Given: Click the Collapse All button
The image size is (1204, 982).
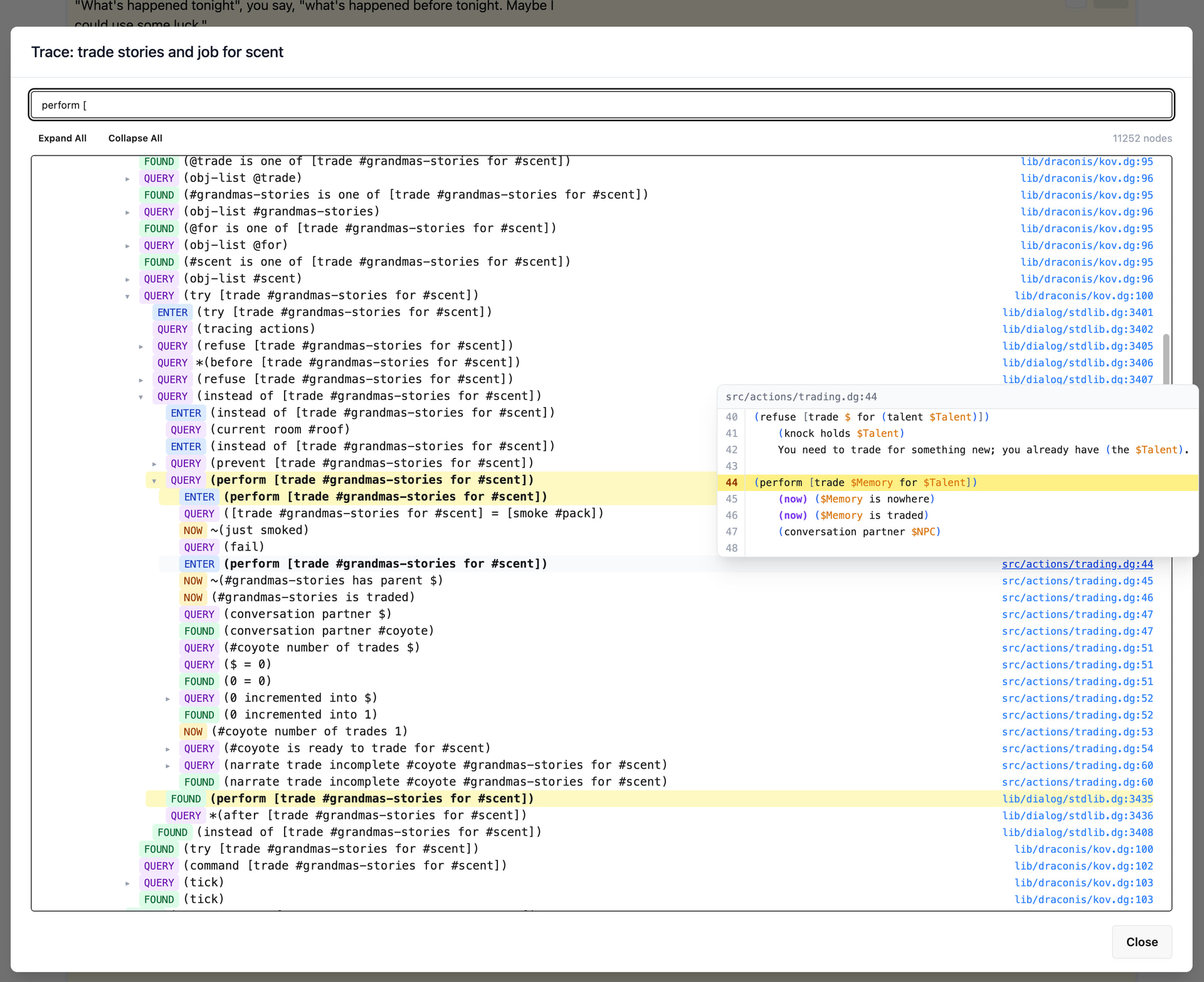Looking at the screenshot, I should point(135,138).
